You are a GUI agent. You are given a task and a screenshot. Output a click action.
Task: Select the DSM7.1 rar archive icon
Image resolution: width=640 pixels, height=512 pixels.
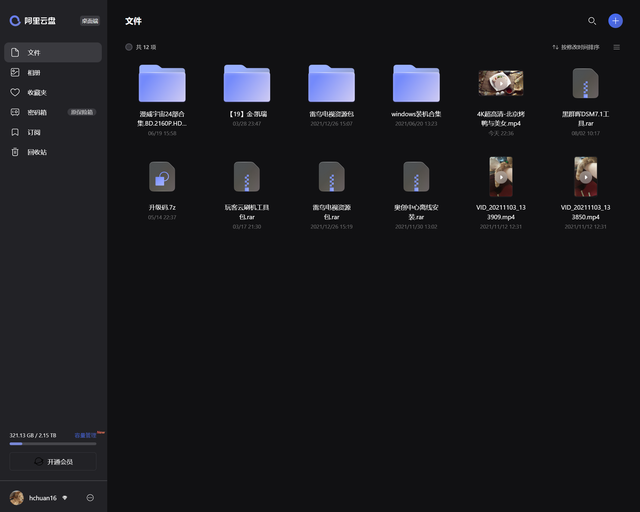(x=585, y=83)
